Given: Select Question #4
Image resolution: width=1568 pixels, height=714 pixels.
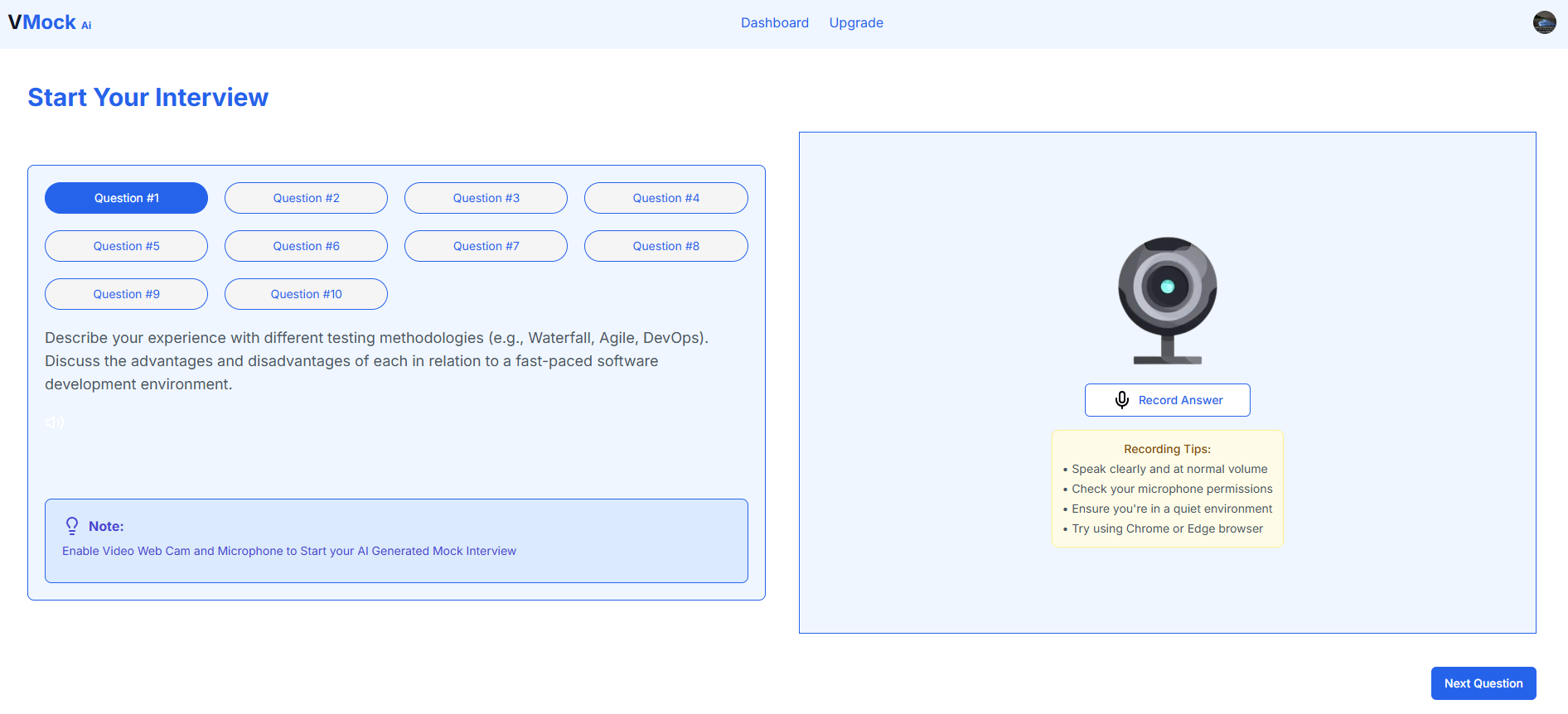Looking at the screenshot, I should (x=665, y=198).
